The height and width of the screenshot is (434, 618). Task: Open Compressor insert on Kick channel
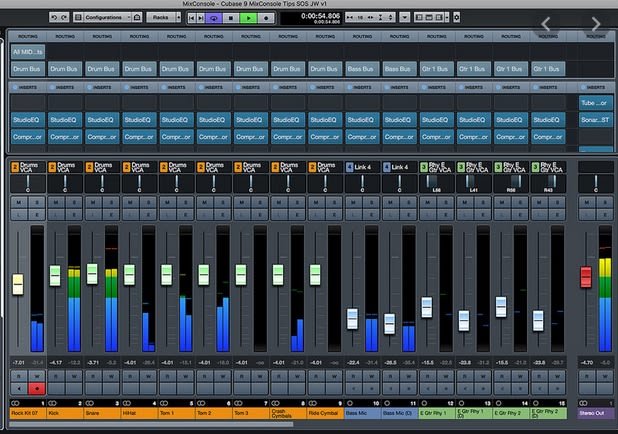(64, 137)
